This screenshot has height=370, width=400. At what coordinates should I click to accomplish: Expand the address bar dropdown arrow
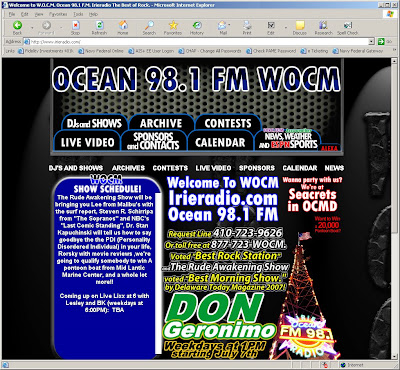pos(372,42)
